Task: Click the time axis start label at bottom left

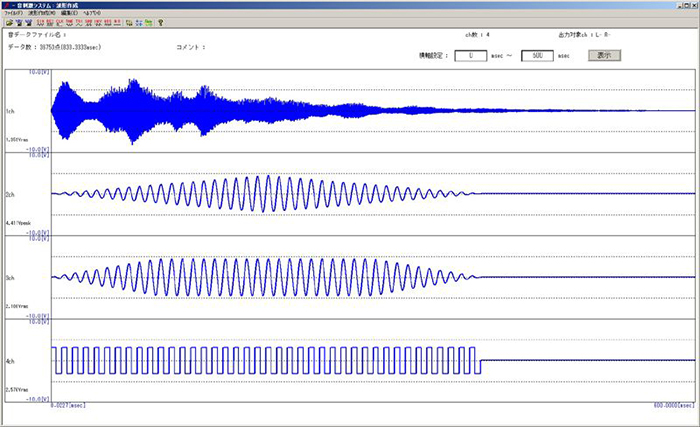Action: pos(68,405)
